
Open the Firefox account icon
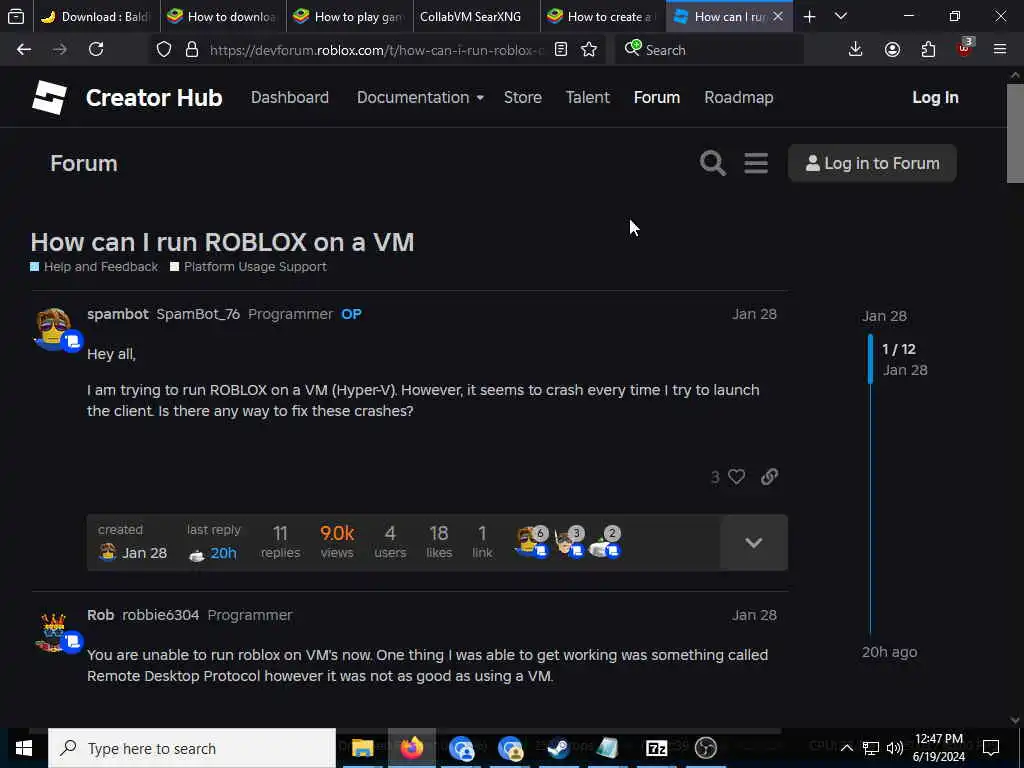(892, 49)
